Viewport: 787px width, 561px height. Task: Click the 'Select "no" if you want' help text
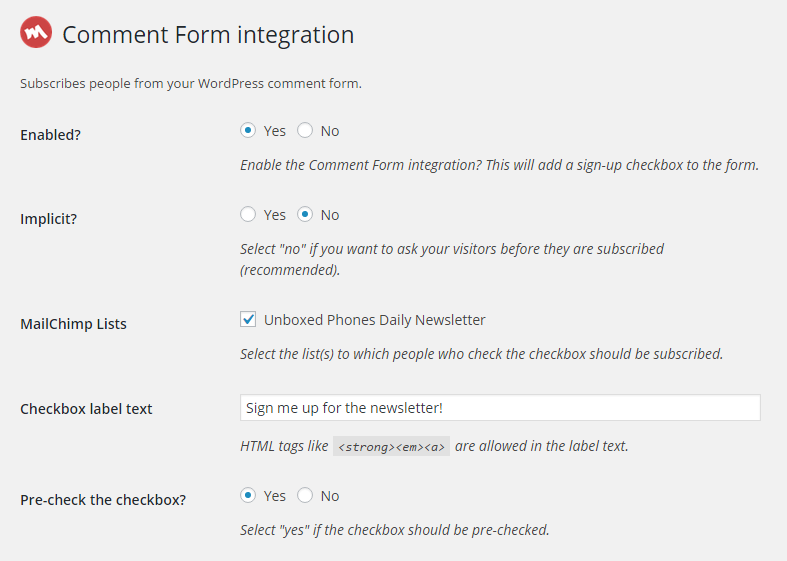[x=452, y=259]
